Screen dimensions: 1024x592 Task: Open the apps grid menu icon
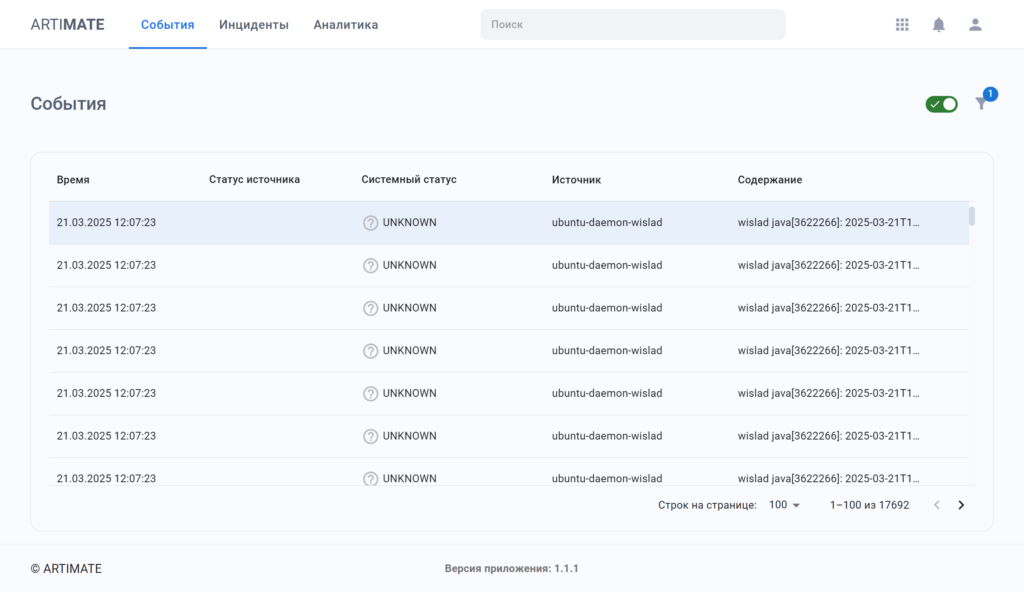(902, 25)
